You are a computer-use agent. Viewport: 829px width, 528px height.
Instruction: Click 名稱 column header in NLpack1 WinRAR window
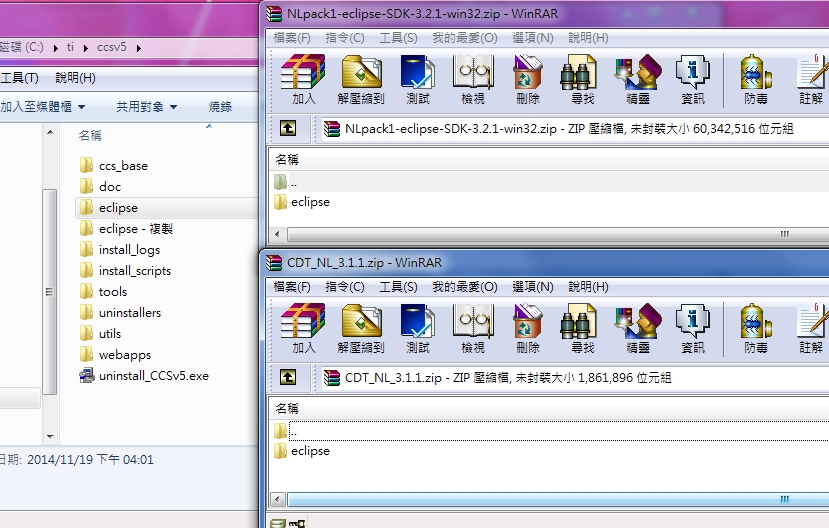tap(287, 160)
